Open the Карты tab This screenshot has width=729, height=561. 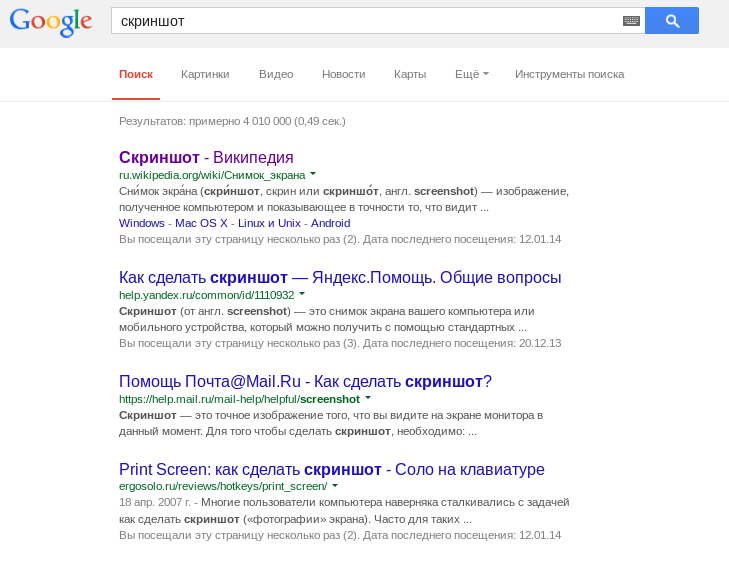pos(410,74)
